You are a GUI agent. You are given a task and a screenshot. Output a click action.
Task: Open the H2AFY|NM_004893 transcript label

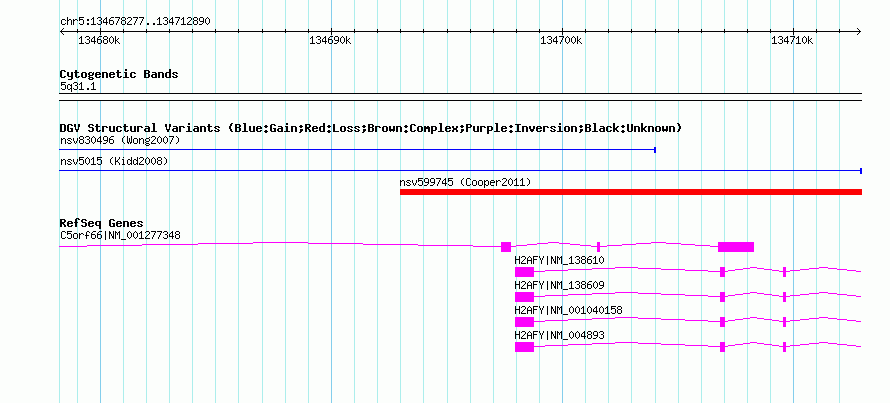coord(559,335)
